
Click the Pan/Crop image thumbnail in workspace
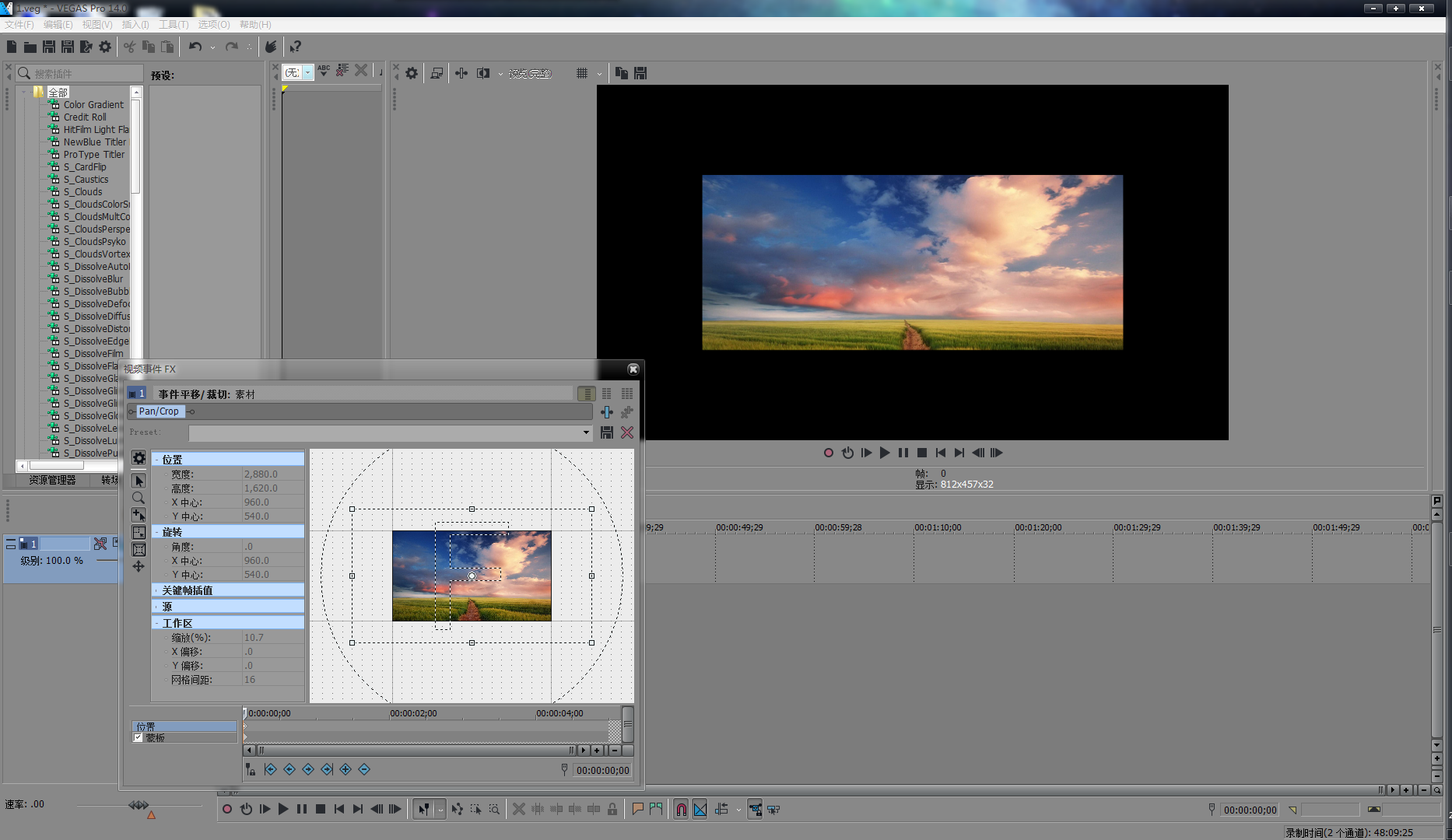tap(472, 576)
